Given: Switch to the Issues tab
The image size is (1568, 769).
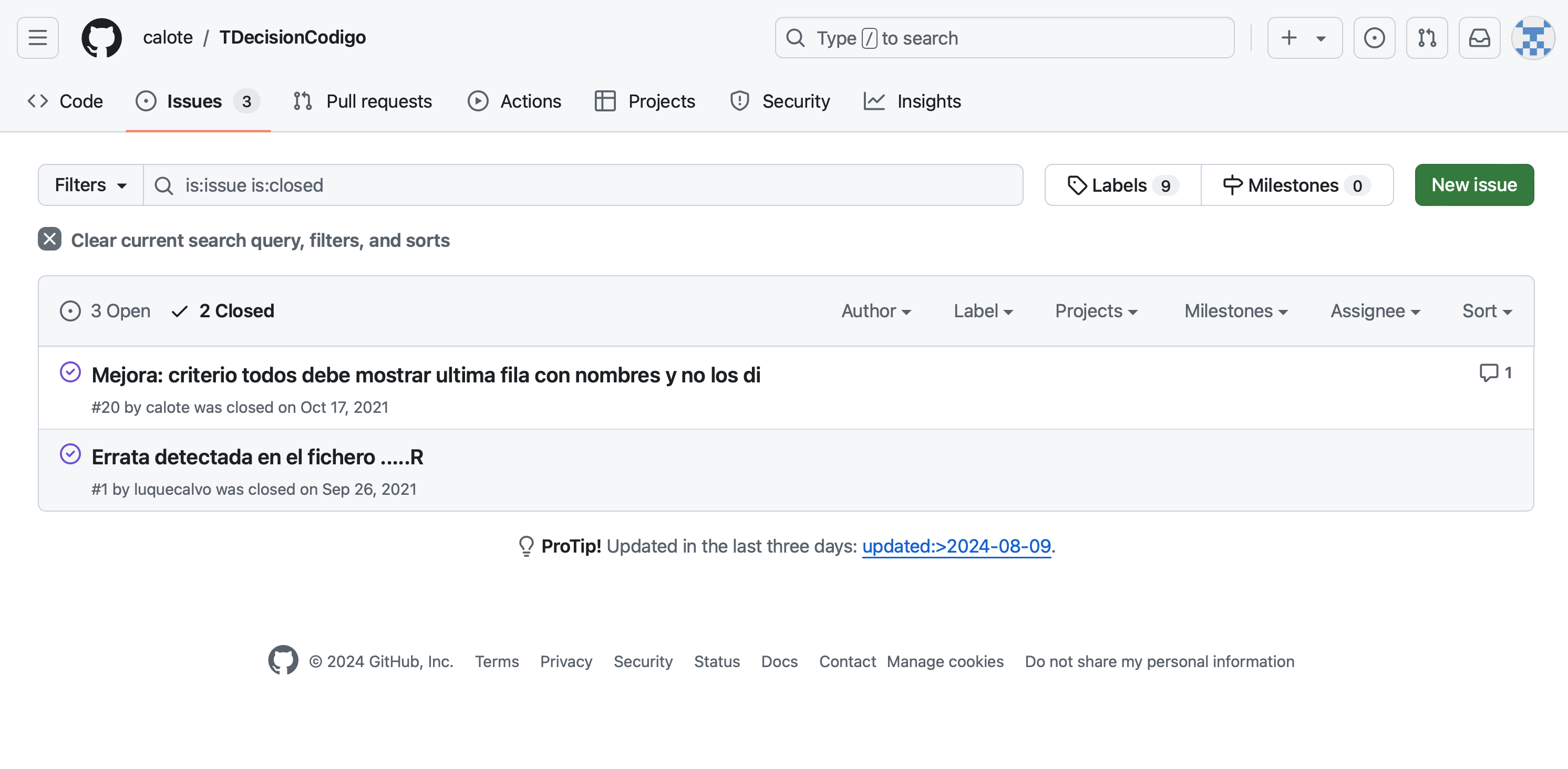Looking at the screenshot, I should [x=198, y=101].
